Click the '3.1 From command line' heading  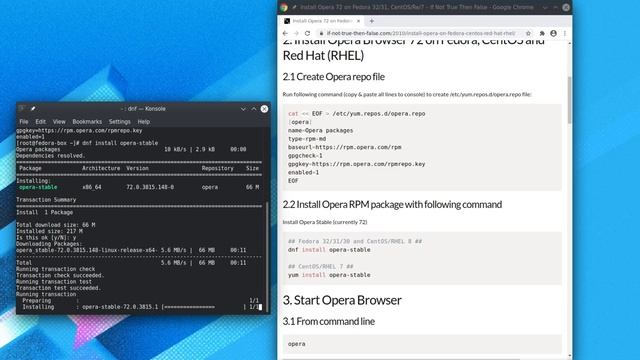pos(329,322)
